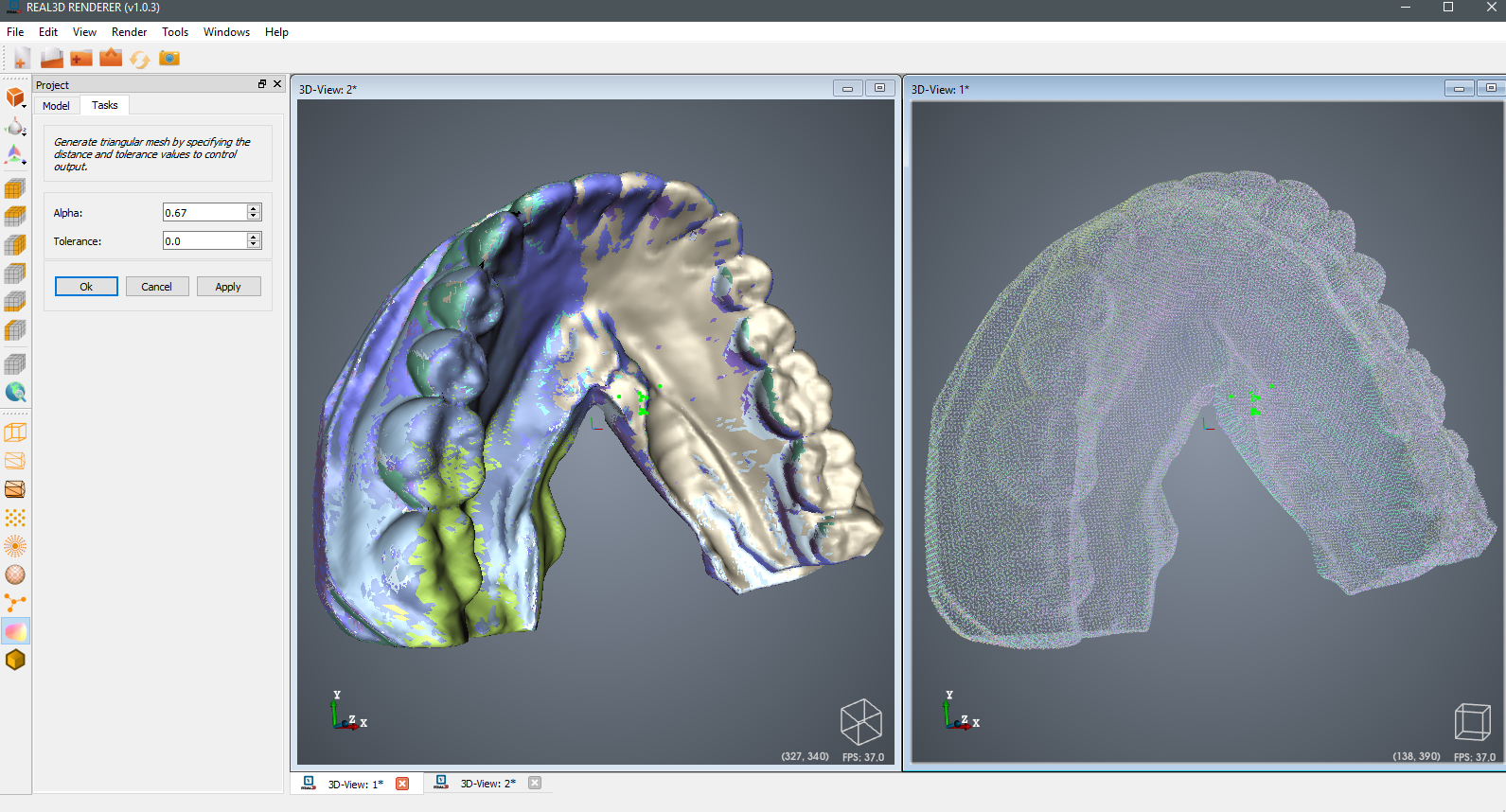Increase Alpha with the up spinner arrow
Image resolution: width=1506 pixels, height=812 pixels.
tap(254, 208)
